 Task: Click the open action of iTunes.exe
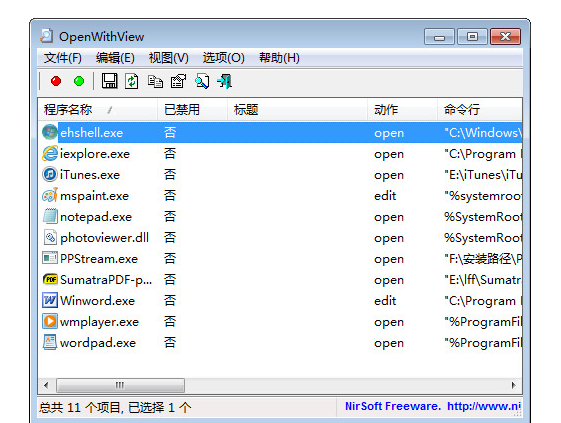pyautogui.click(x=389, y=175)
